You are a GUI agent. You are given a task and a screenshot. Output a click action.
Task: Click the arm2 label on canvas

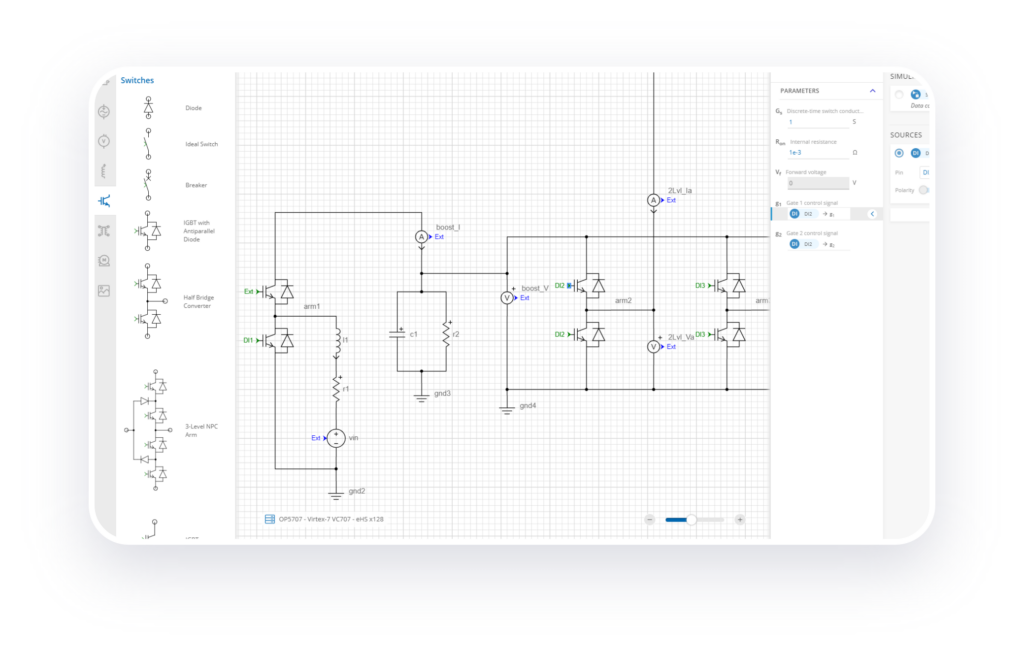(623, 301)
